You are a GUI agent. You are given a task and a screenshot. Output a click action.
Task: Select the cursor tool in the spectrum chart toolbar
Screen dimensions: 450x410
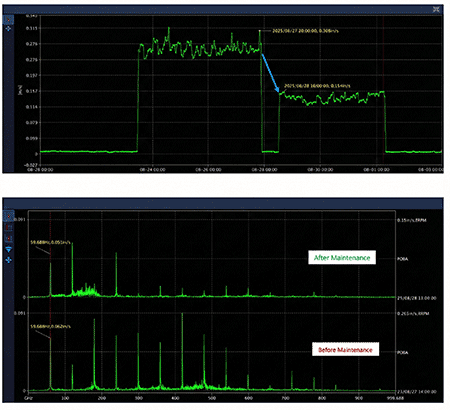coord(9,216)
